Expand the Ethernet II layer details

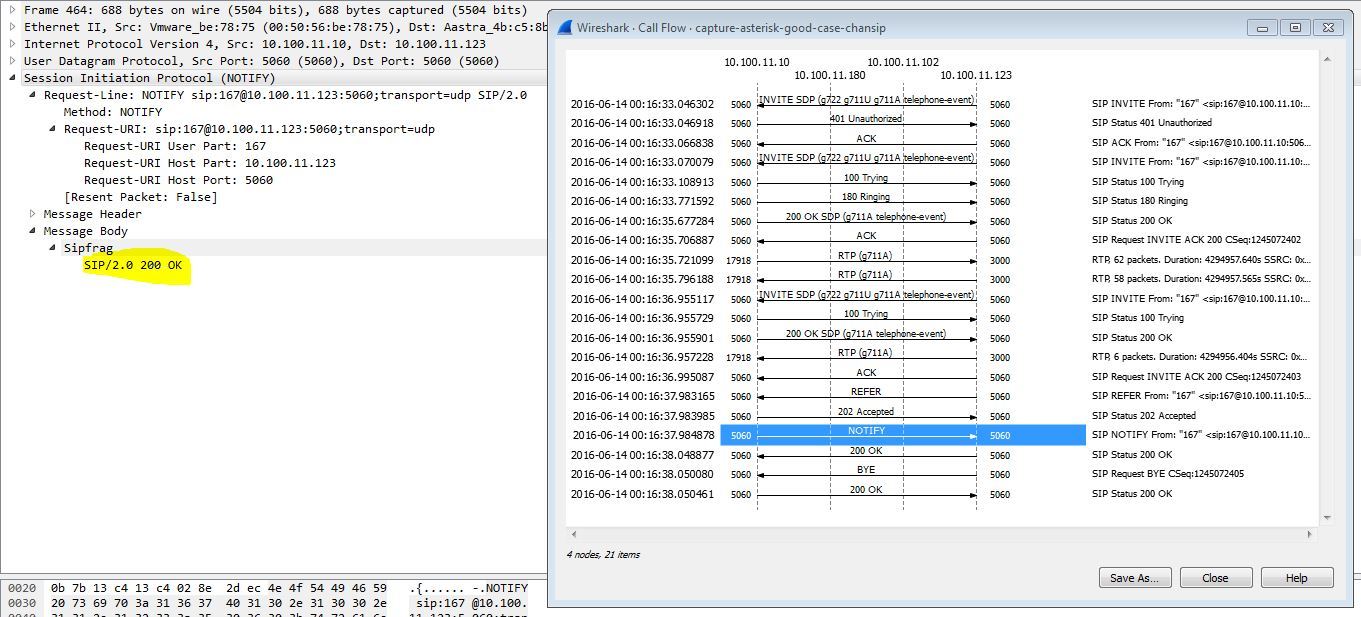12,27
